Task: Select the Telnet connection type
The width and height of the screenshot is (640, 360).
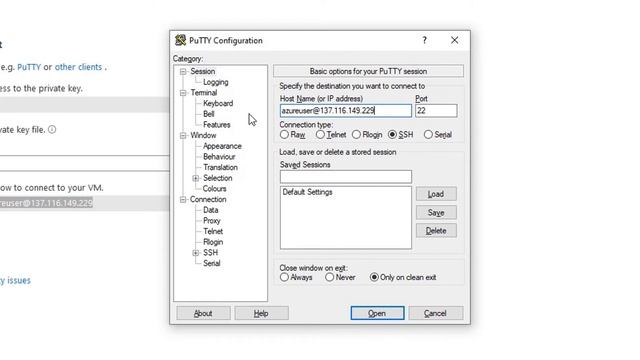Action: click(x=320, y=134)
